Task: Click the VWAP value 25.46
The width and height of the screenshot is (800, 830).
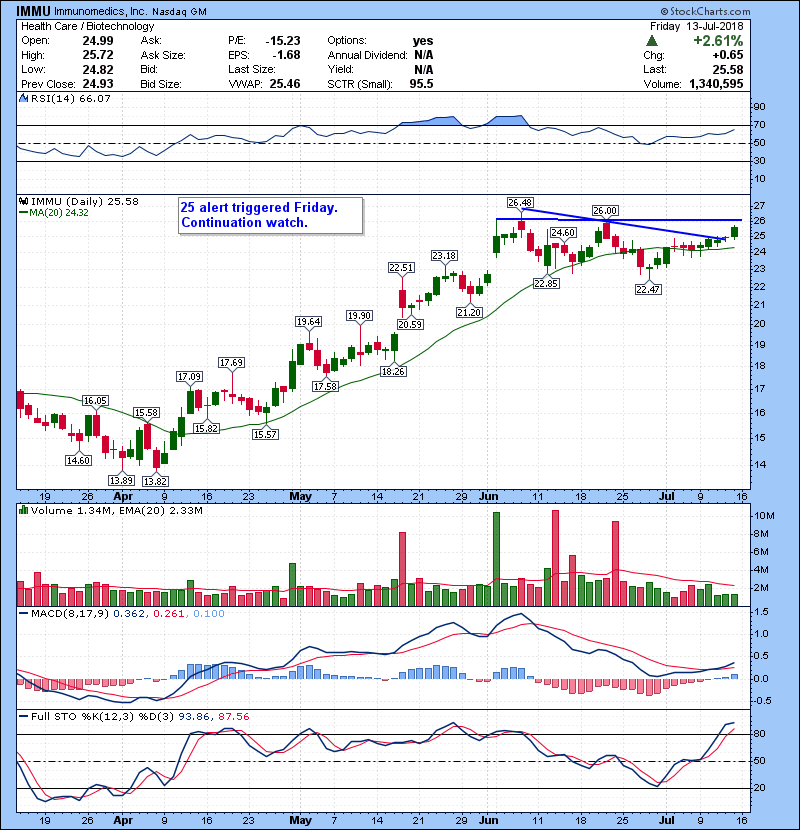Action: (285, 84)
